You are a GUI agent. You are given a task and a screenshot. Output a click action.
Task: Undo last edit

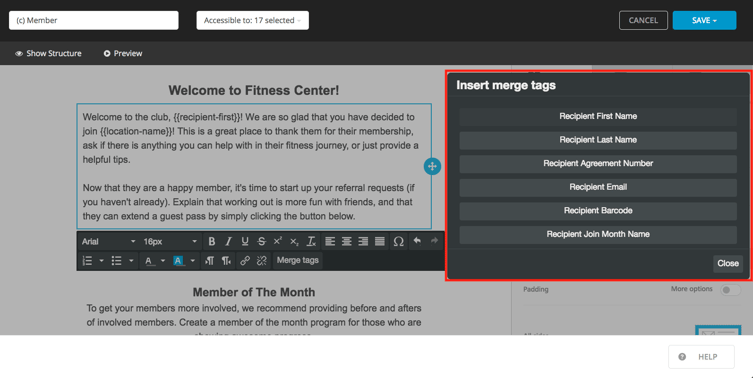(417, 241)
